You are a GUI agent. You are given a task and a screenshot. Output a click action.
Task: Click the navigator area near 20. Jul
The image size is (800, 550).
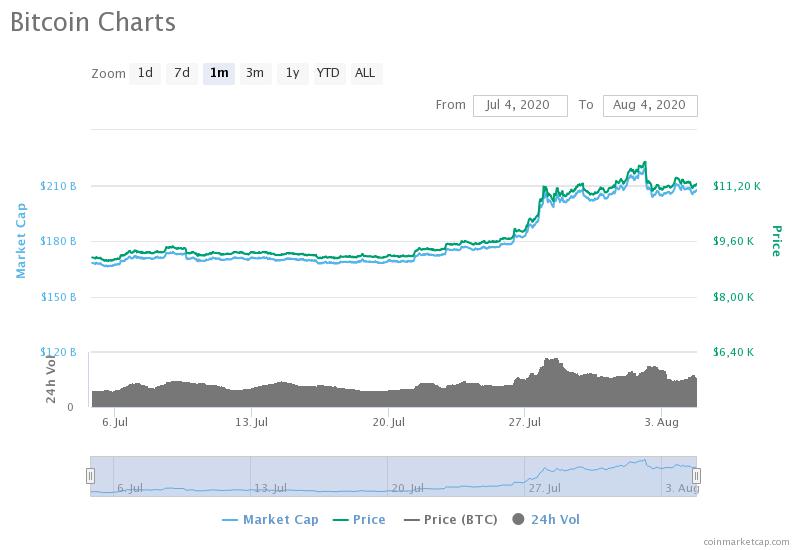click(407, 488)
